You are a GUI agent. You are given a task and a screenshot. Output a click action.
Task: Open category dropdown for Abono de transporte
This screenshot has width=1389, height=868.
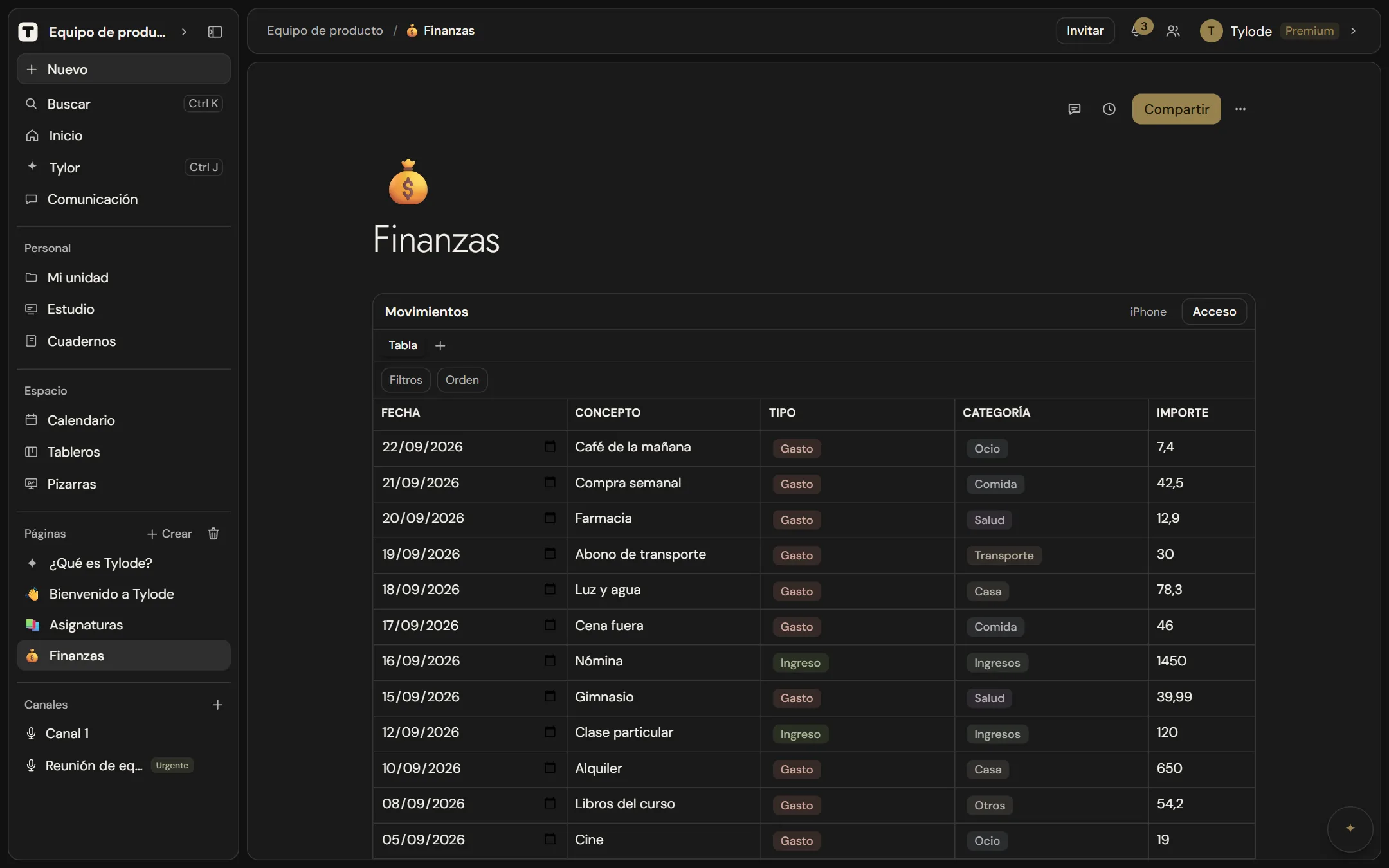(x=1004, y=556)
